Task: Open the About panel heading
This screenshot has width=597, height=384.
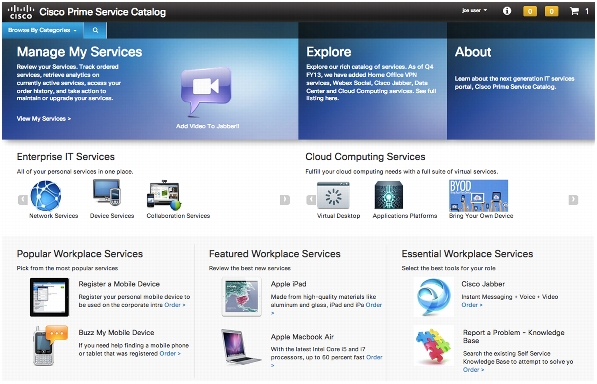Action: coord(473,52)
